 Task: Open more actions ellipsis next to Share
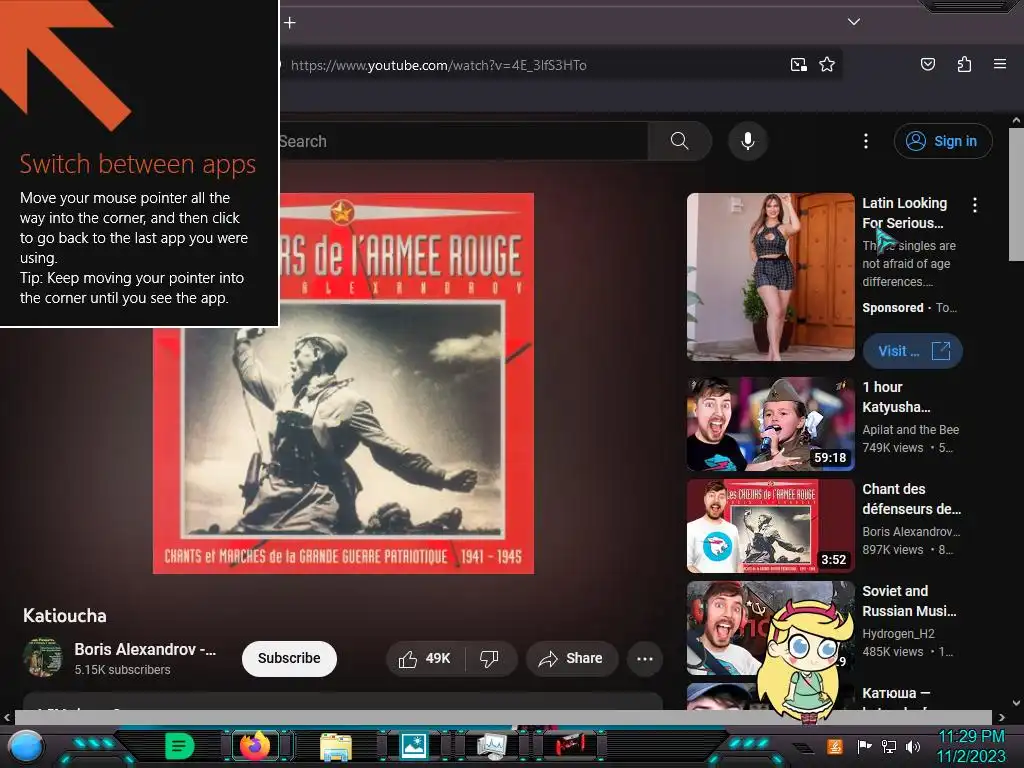pyautogui.click(x=645, y=659)
